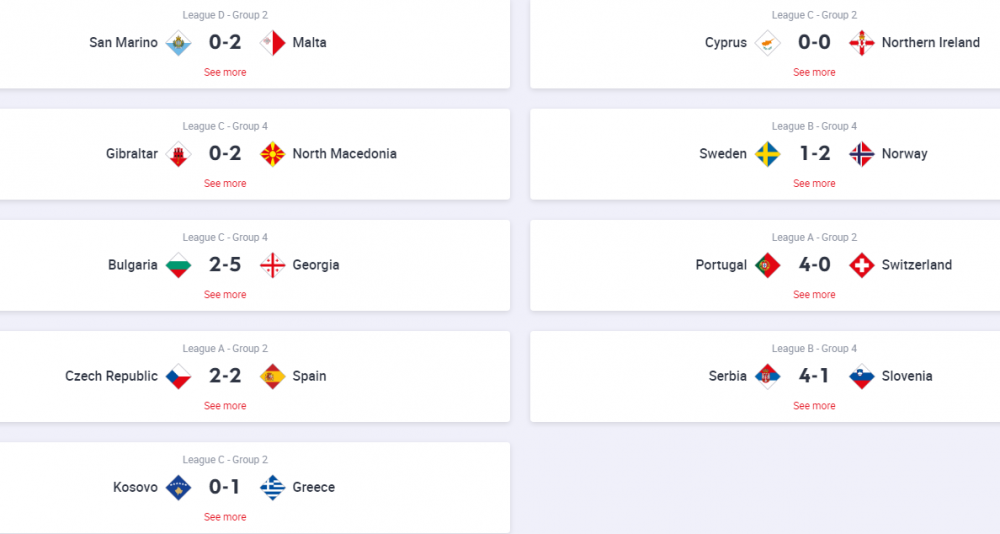Click the Serbia flag icon
Viewport: 1000px width, 534px height.
pos(768,376)
